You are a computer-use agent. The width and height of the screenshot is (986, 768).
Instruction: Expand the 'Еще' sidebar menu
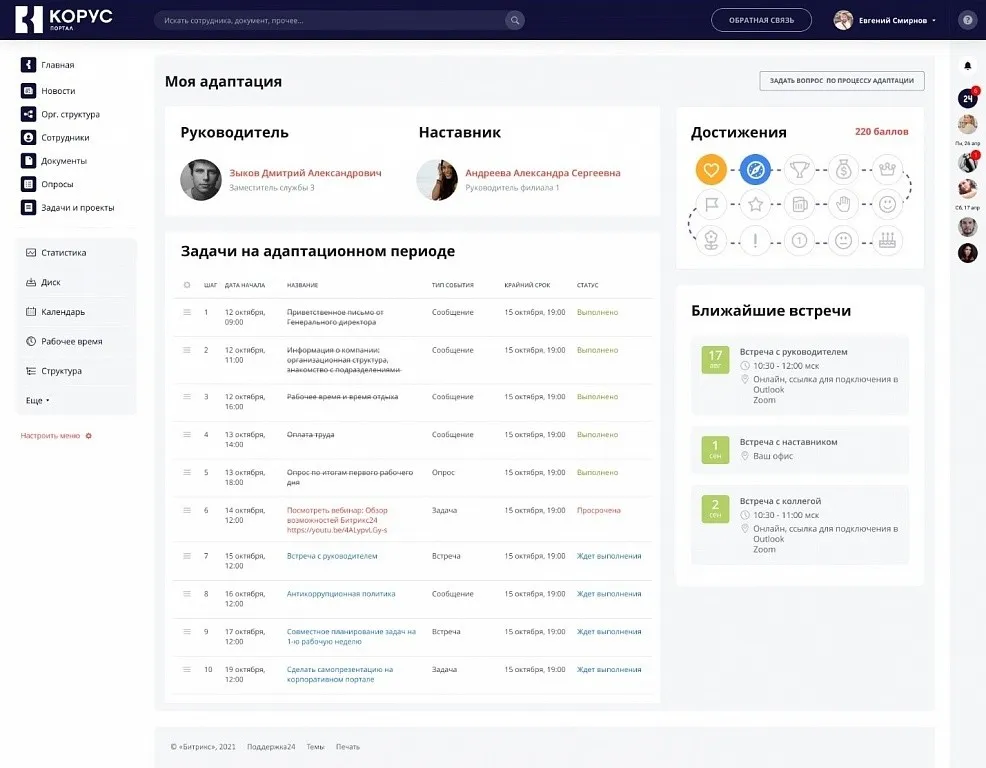37,400
